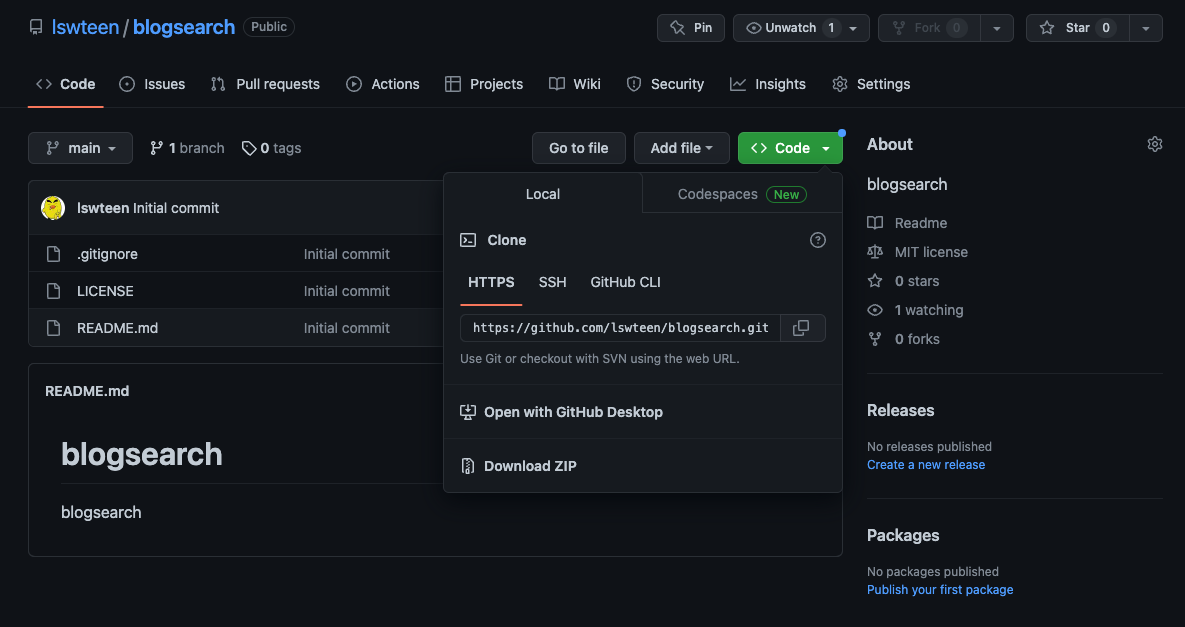The width and height of the screenshot is (1185, 627).
Task: Open the lswteen owner link in header
Action: click(x=85, y=27)
